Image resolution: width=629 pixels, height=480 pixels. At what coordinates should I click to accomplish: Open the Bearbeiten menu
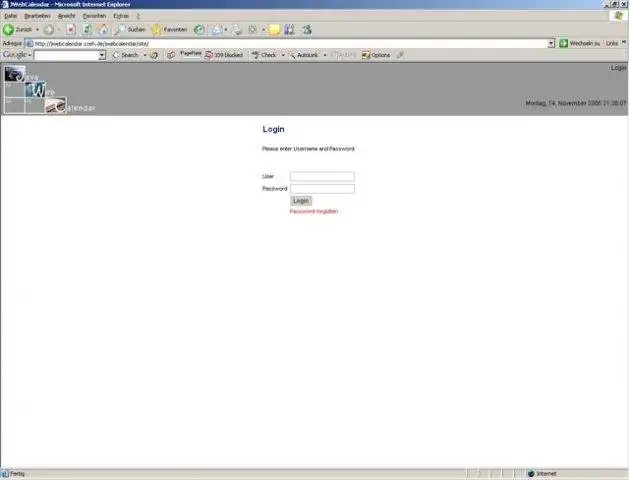click(37, 16)
